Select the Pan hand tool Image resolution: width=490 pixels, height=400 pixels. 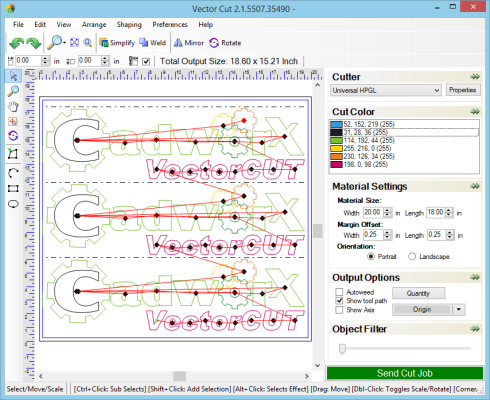[13, 106]
